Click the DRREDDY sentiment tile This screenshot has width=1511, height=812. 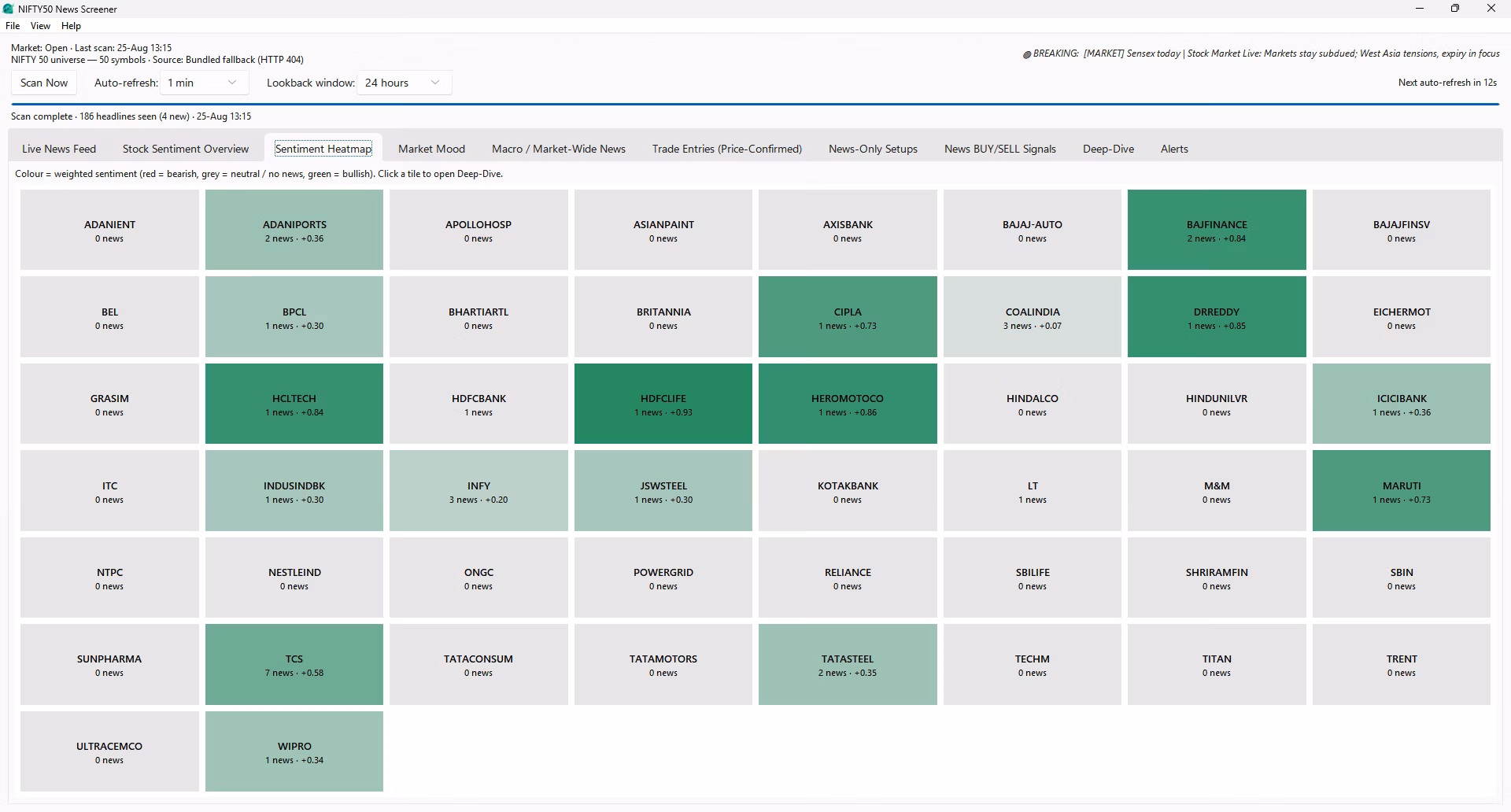(x=1217, y=316)
